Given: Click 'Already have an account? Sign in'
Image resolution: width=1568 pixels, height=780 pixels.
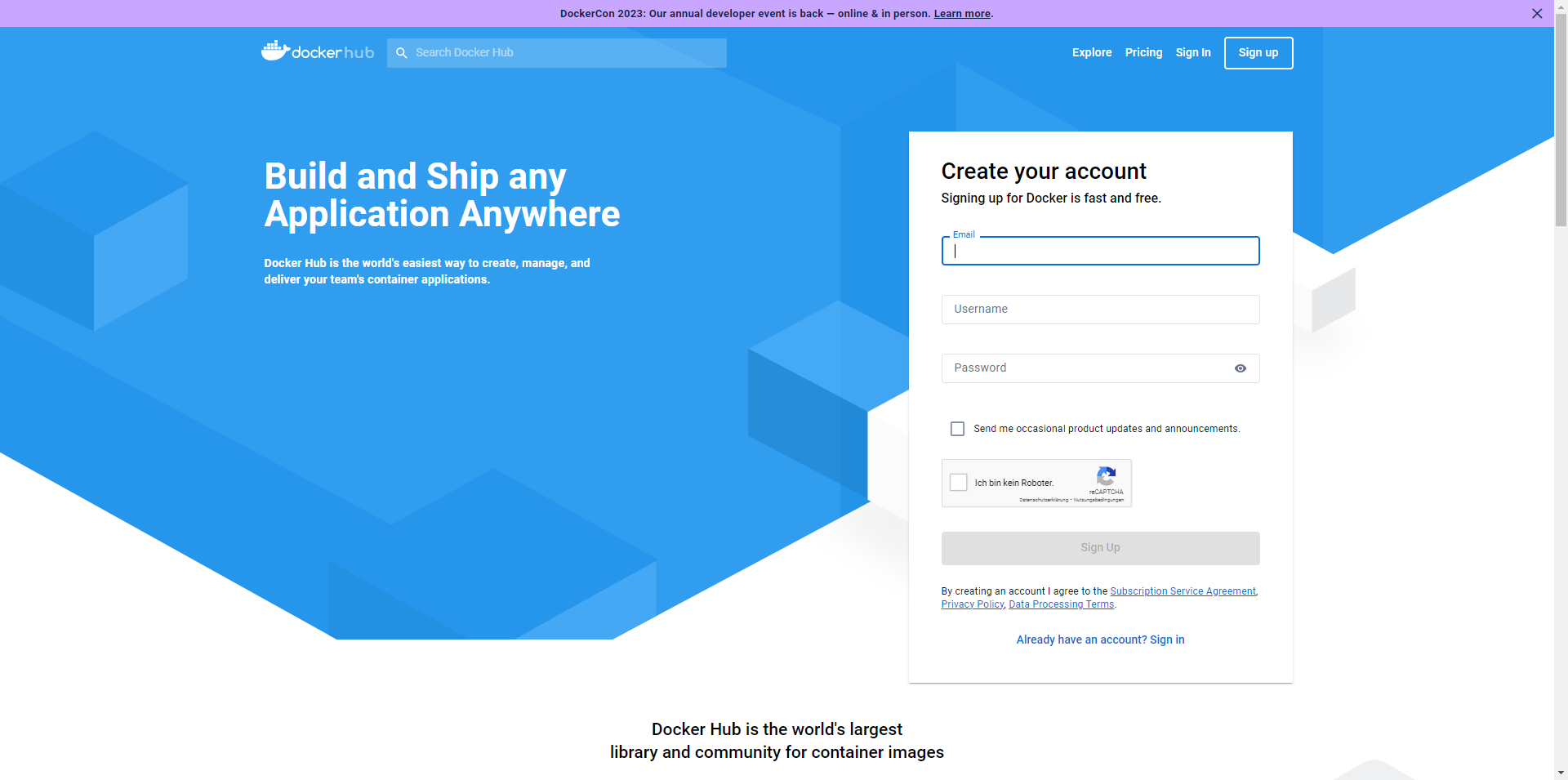Looking at the screenshot, I should tap(1100, 640).
